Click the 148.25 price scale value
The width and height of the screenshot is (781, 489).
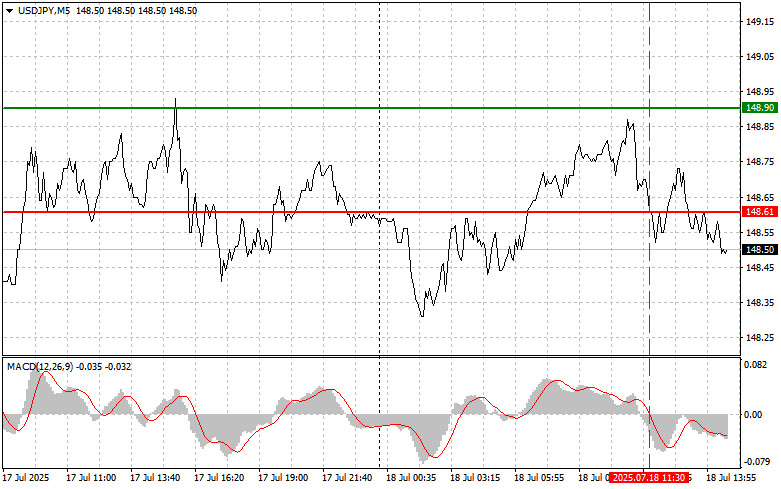pos(760,338)
